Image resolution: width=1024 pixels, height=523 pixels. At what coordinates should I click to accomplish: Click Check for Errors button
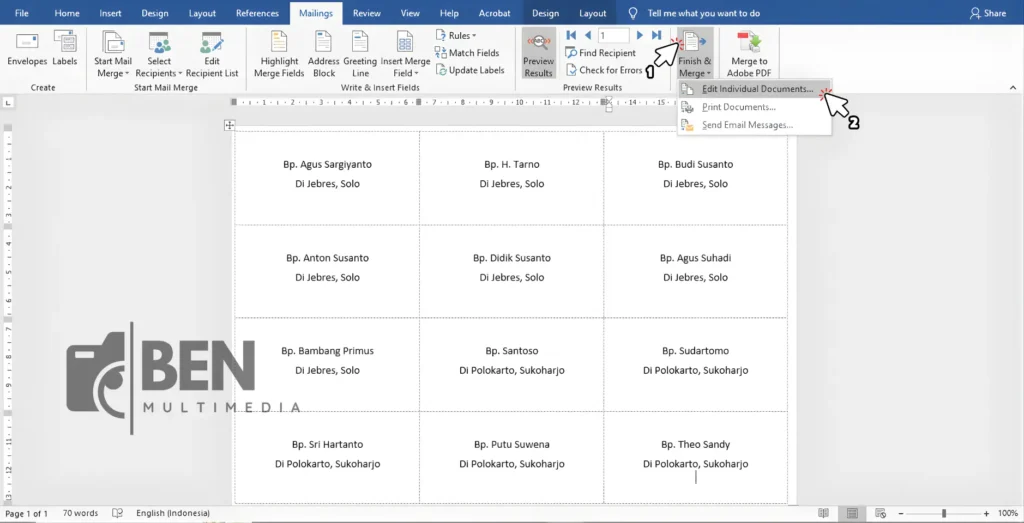click(603, 70)
